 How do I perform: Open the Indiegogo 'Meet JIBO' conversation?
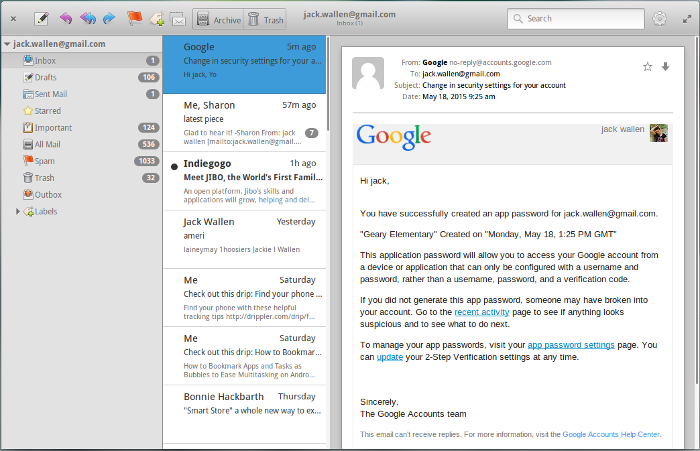pos(244,181)
